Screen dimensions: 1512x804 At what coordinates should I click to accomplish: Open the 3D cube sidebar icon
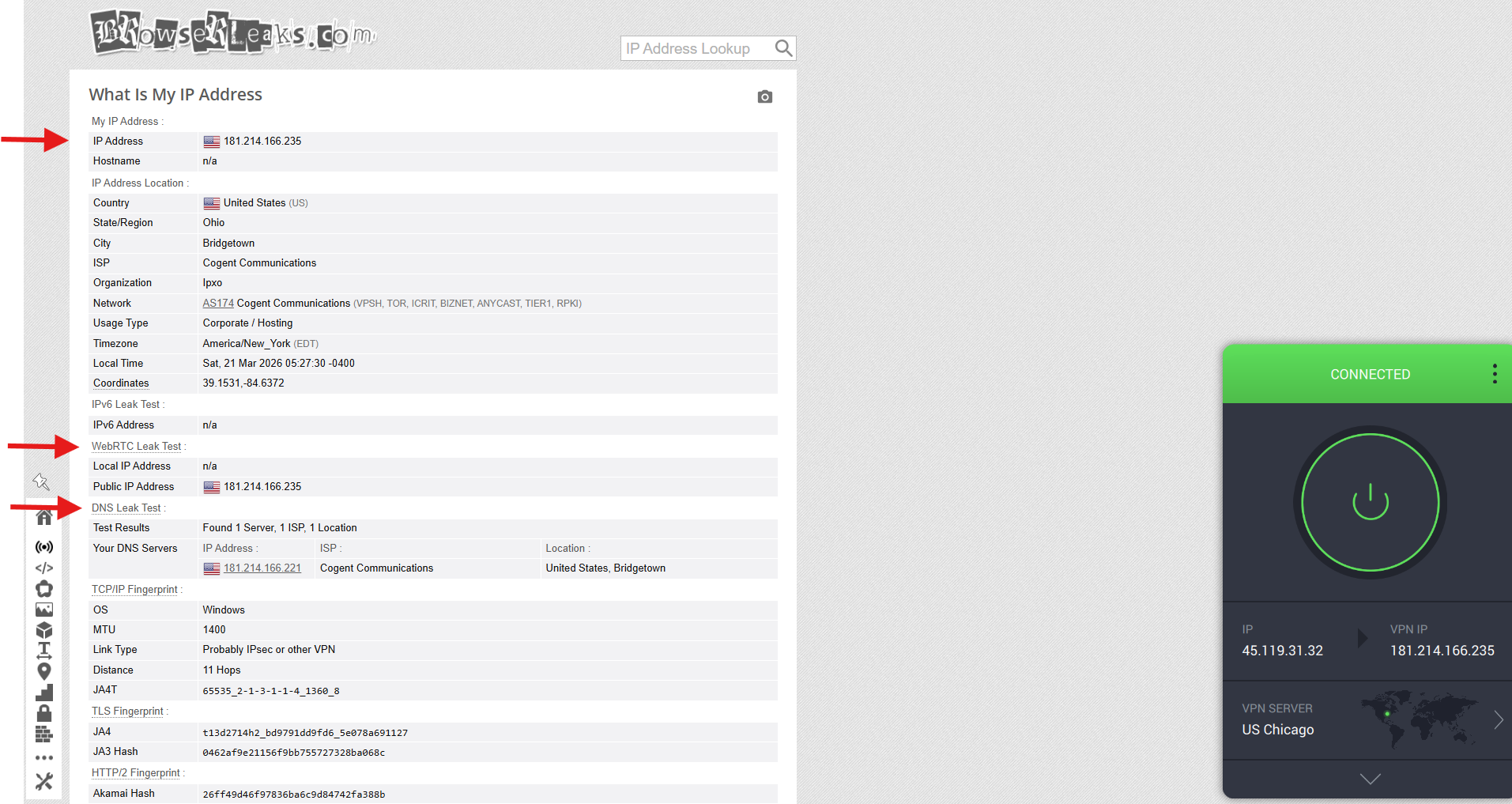click(x=44, y=630)
